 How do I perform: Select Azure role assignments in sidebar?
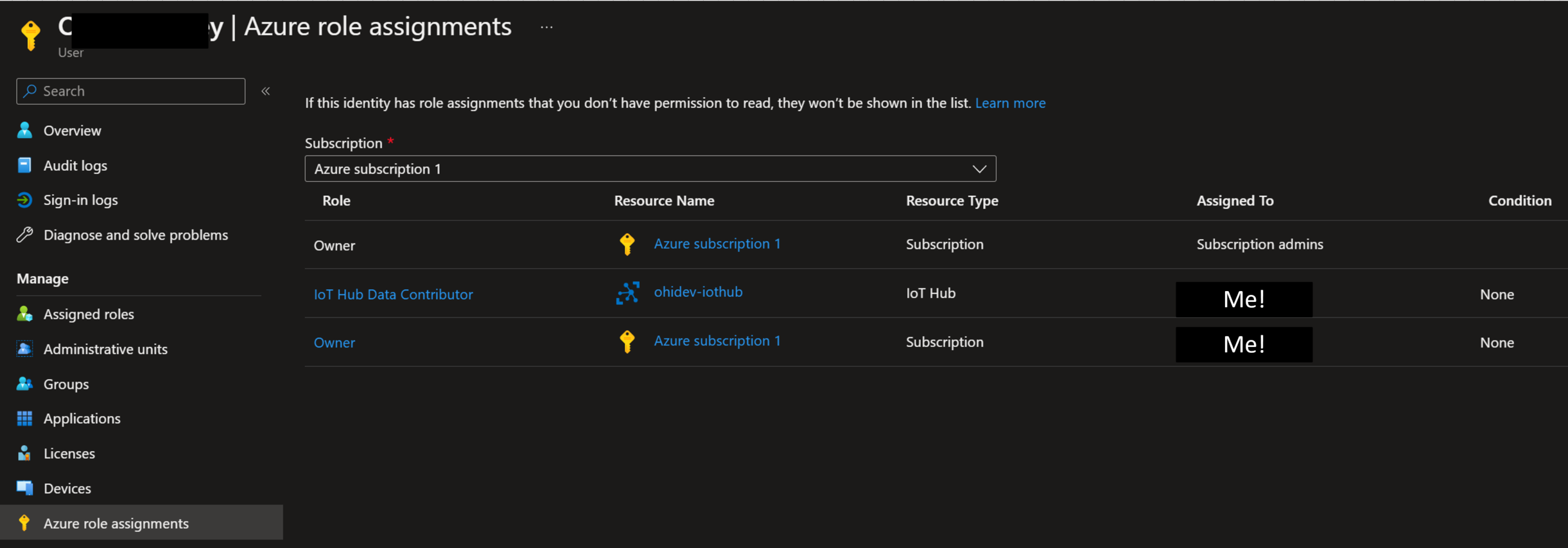coord(141,523)
